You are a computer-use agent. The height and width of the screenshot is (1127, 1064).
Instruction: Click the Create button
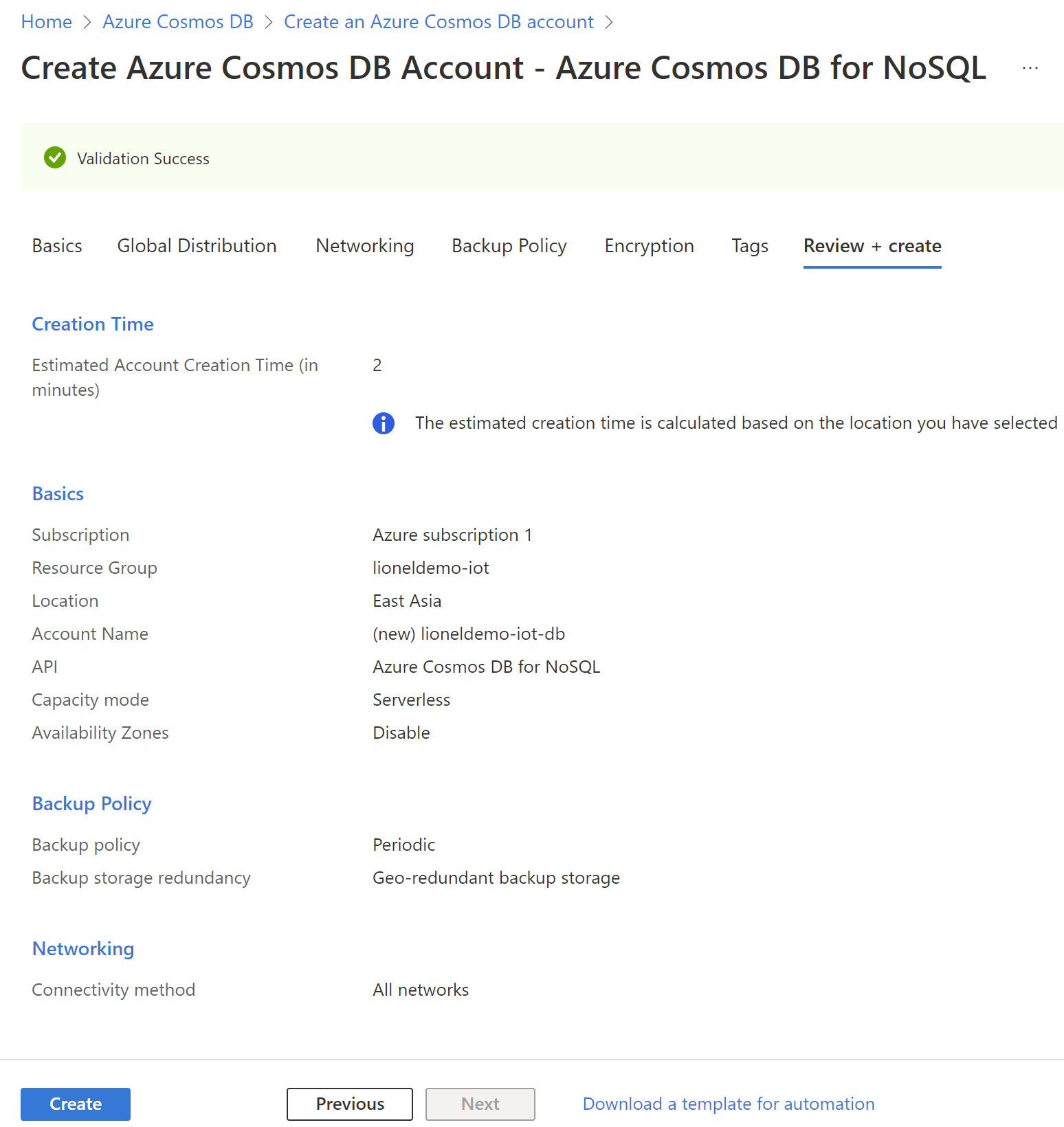[76, 1104]
